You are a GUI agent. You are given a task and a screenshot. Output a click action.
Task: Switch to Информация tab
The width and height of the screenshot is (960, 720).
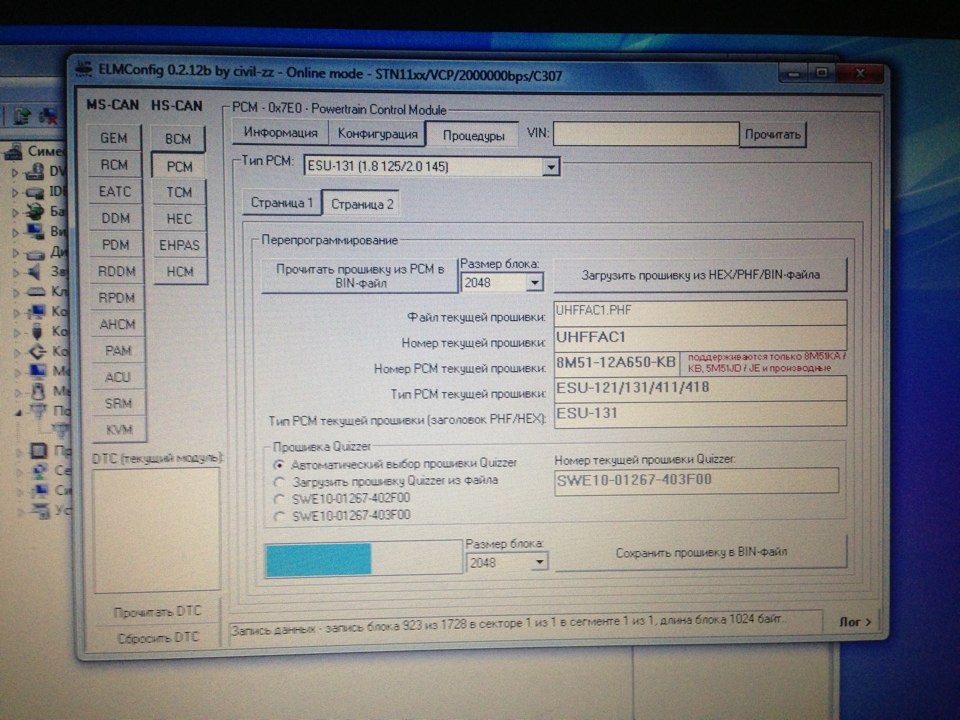[280, 132]
